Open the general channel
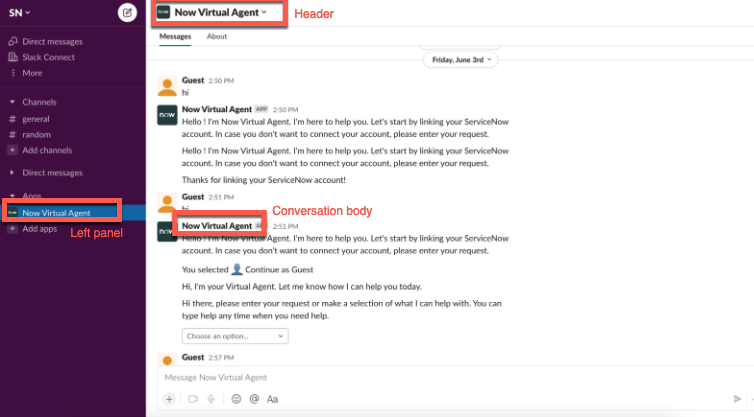 click(36, 119)
